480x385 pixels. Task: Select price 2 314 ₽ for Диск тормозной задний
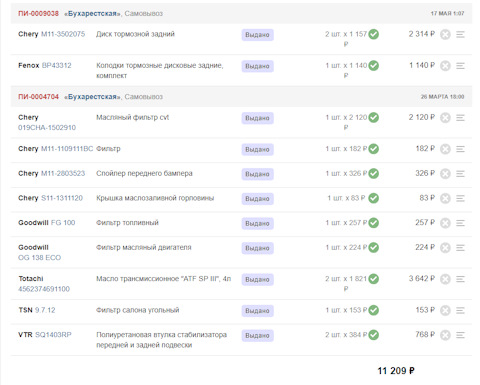click(x=422, y=34)
